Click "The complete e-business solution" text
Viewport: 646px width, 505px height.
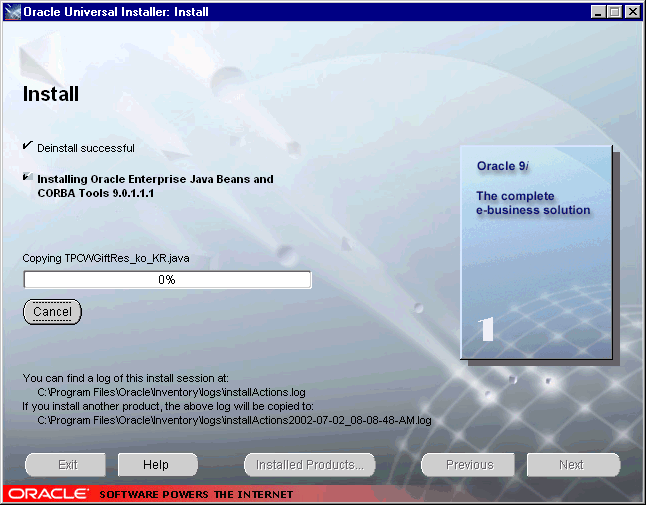[533, 203]
